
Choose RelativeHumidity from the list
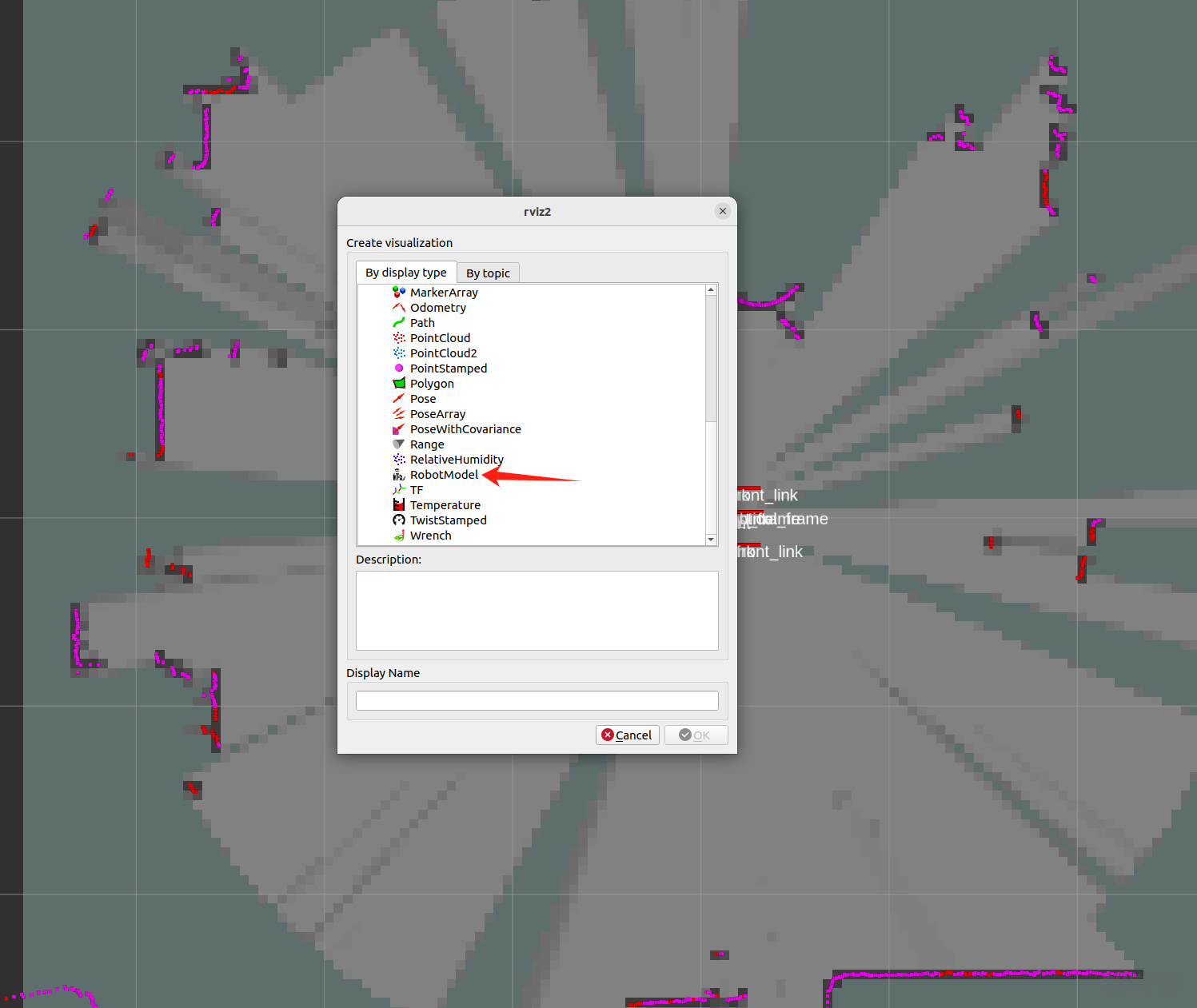coord(456,460)
